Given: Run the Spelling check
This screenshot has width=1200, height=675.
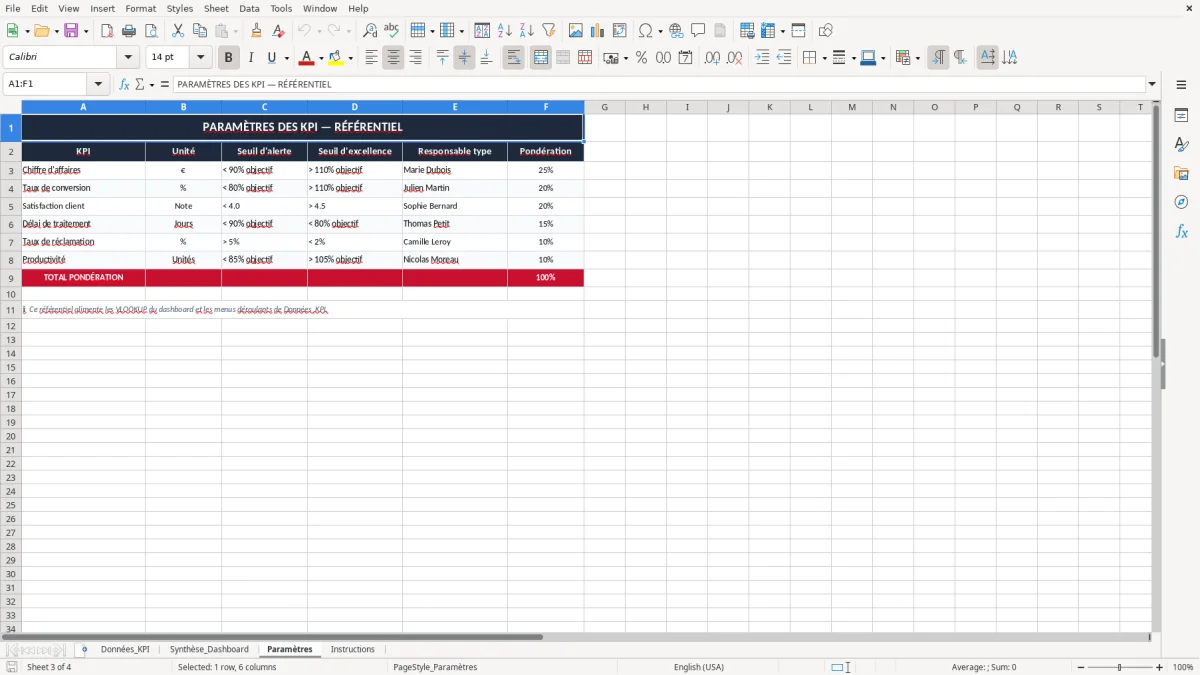Looking at the screenshot, I should coord(392,31).
